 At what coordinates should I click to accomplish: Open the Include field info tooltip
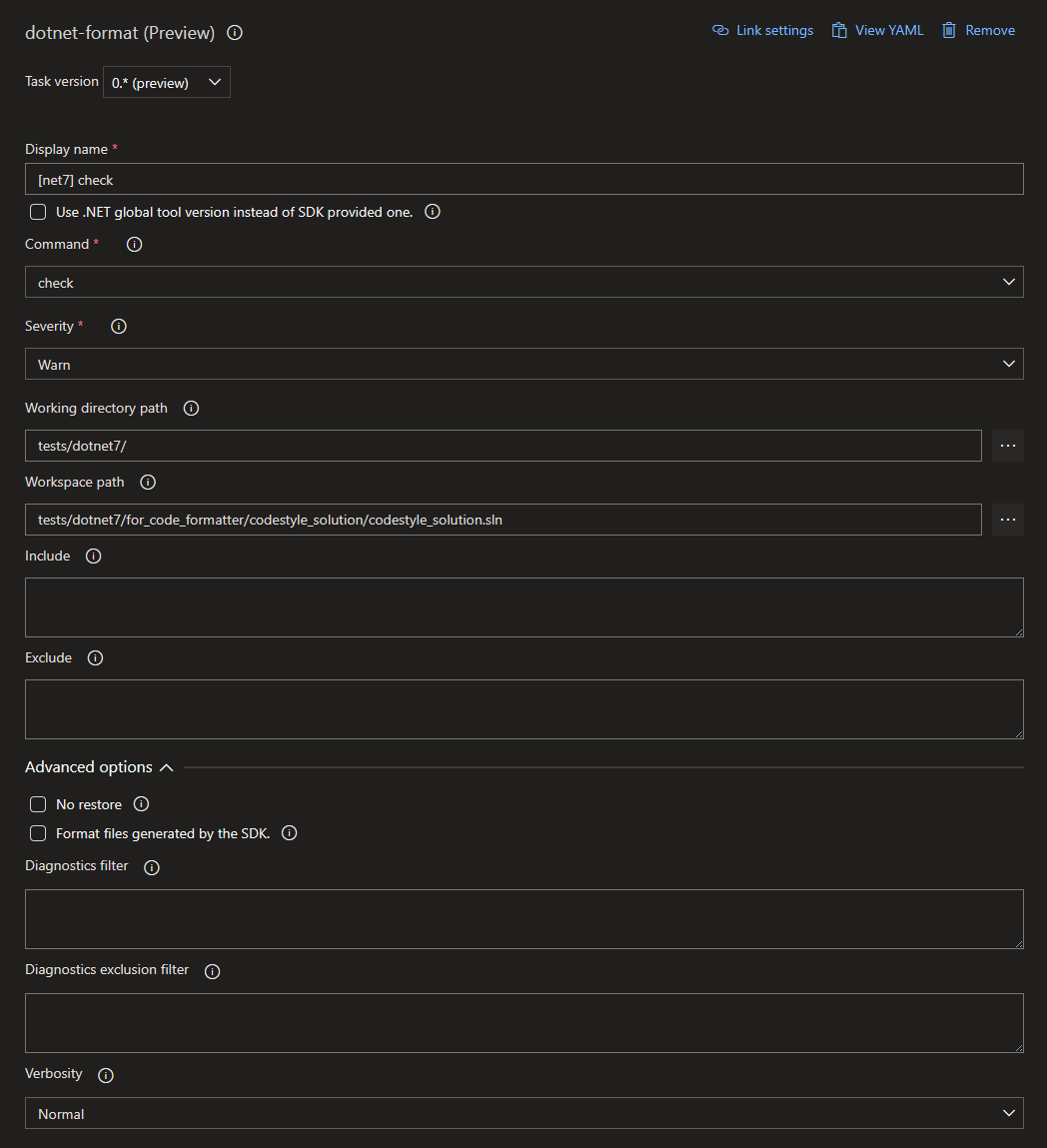[x=93, y=556]
